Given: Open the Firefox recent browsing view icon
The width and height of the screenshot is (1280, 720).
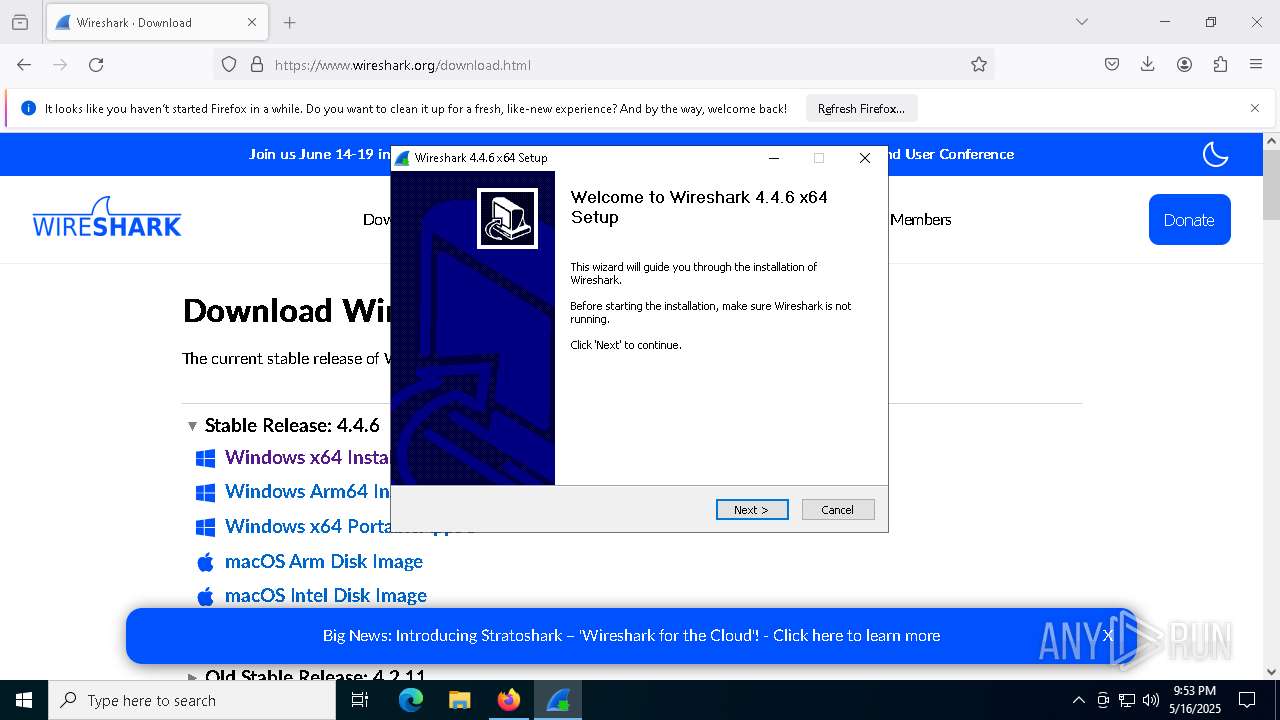Looking at the screenshot, I should (x=20, y=22).
